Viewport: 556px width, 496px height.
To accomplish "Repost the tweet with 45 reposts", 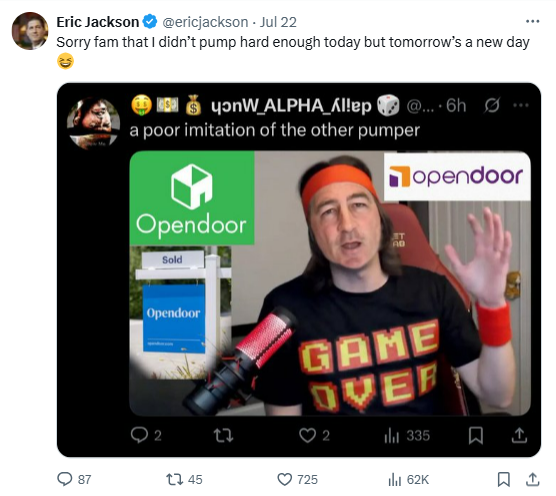I will [174, 480].
